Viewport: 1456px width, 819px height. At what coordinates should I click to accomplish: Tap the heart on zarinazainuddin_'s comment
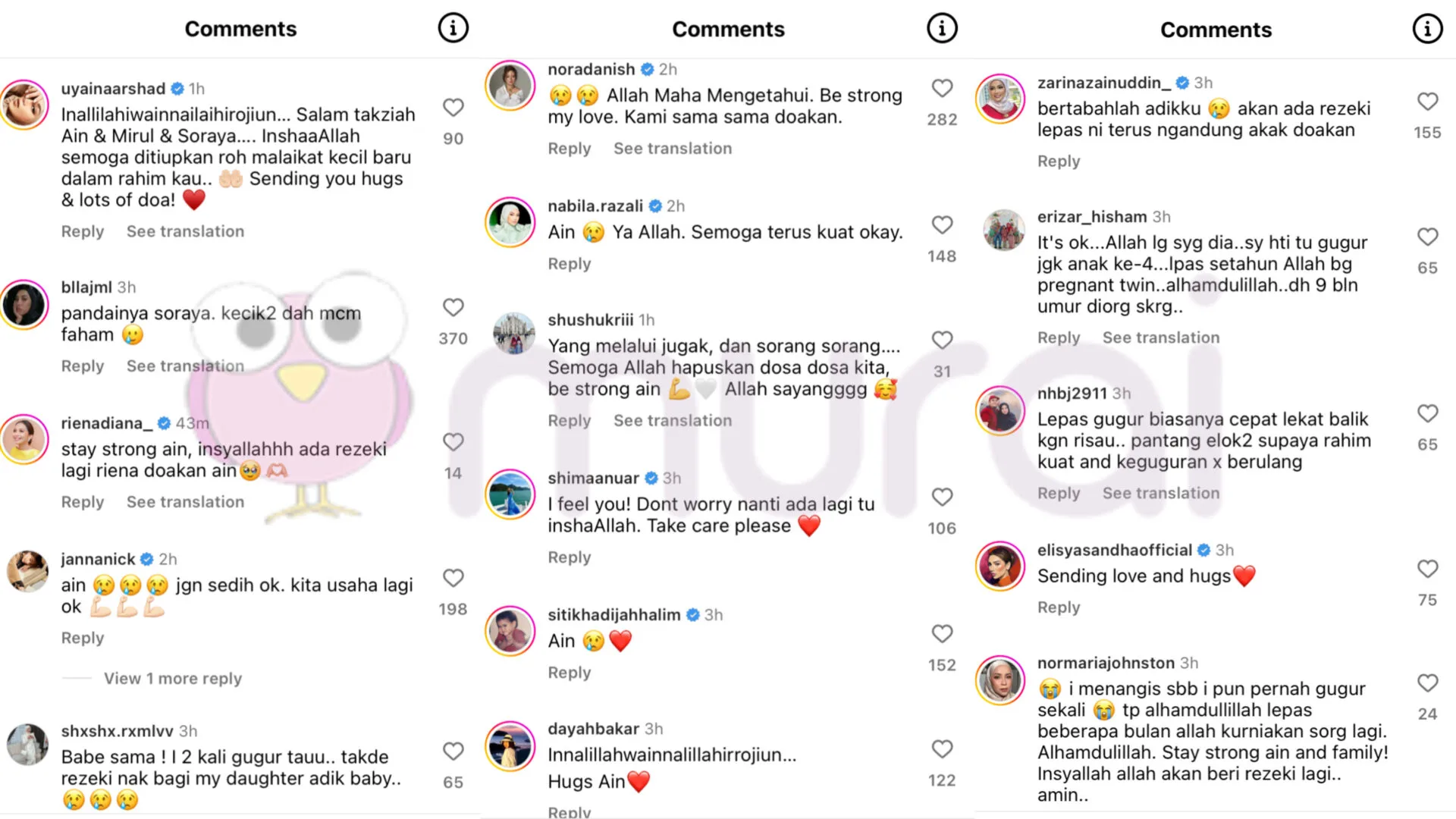(1427, 102)
